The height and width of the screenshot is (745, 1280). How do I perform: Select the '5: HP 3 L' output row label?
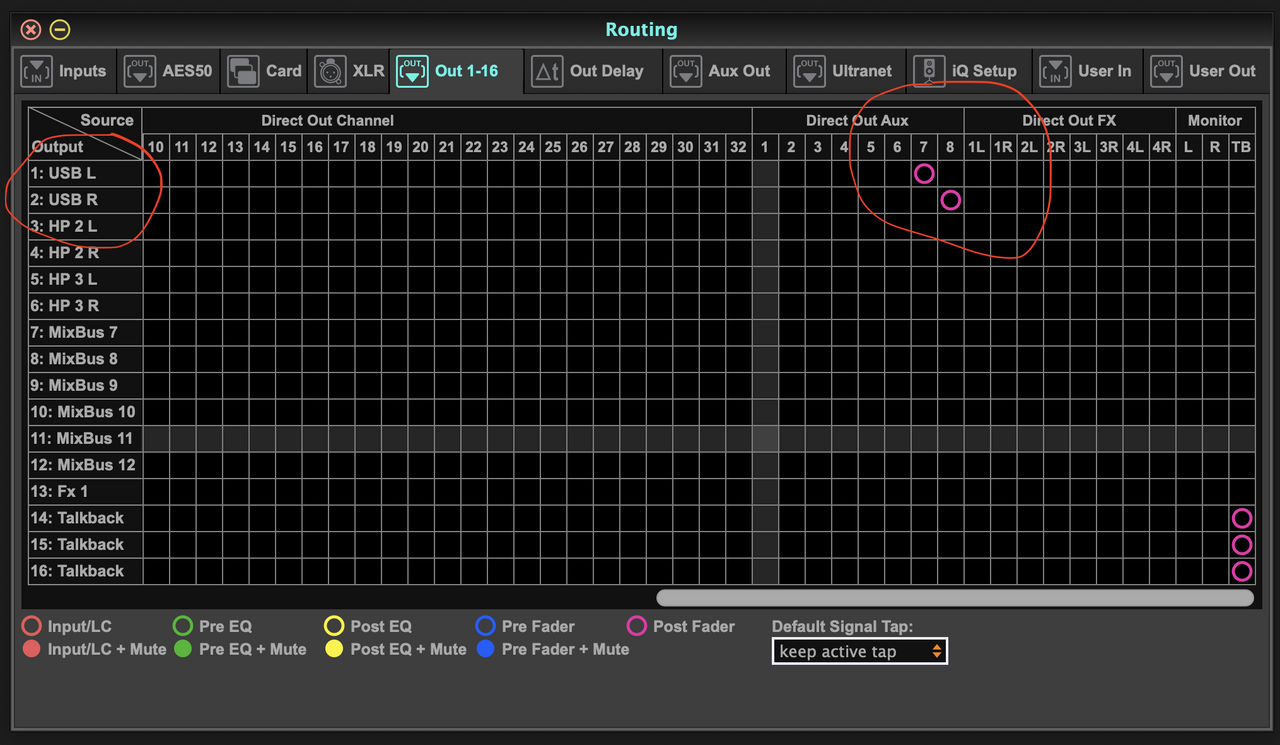(x=85, y=279)
